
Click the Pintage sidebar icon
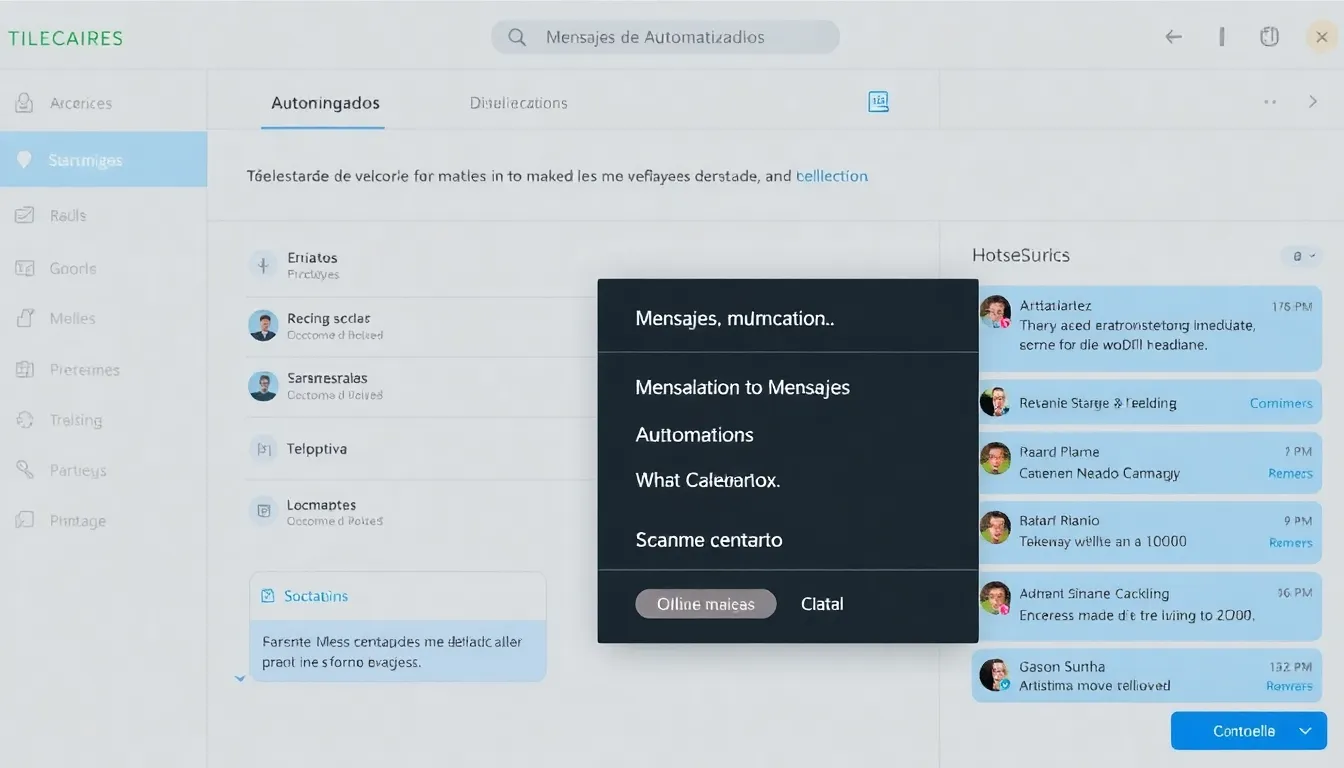[25, 520]
